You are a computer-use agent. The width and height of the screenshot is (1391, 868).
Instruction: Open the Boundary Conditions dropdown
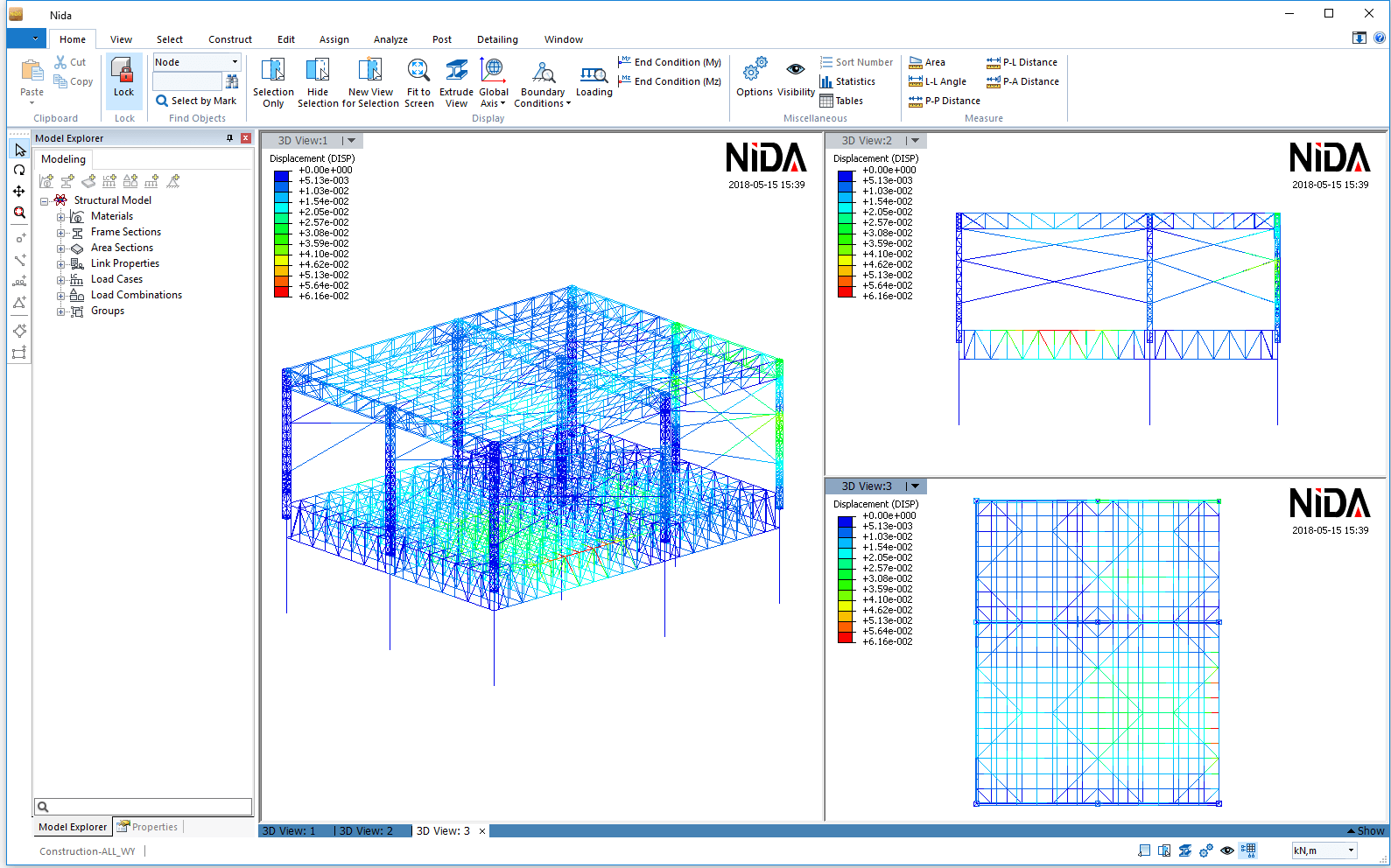(543, 83)
